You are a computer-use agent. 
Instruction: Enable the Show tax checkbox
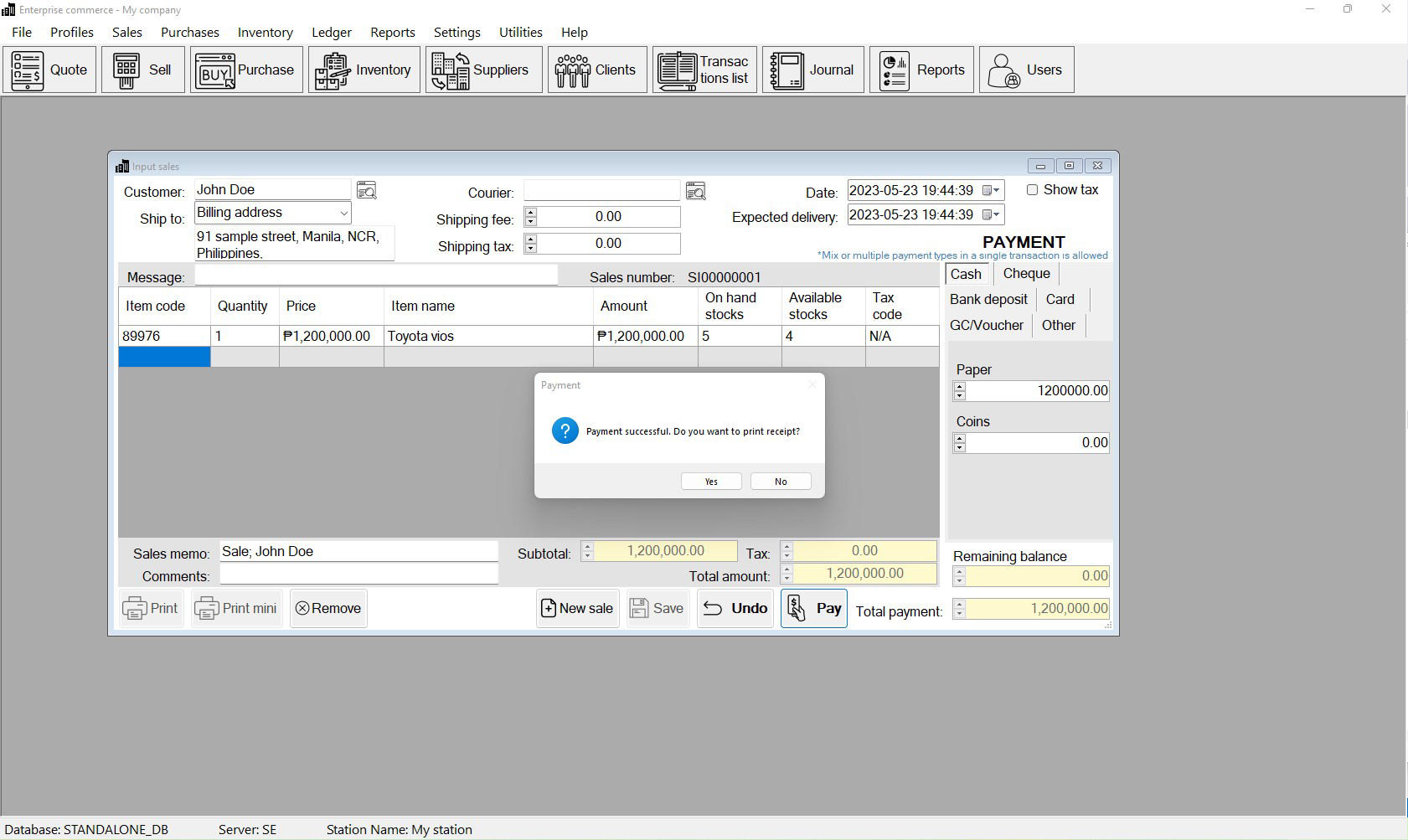click(1033, 189)
